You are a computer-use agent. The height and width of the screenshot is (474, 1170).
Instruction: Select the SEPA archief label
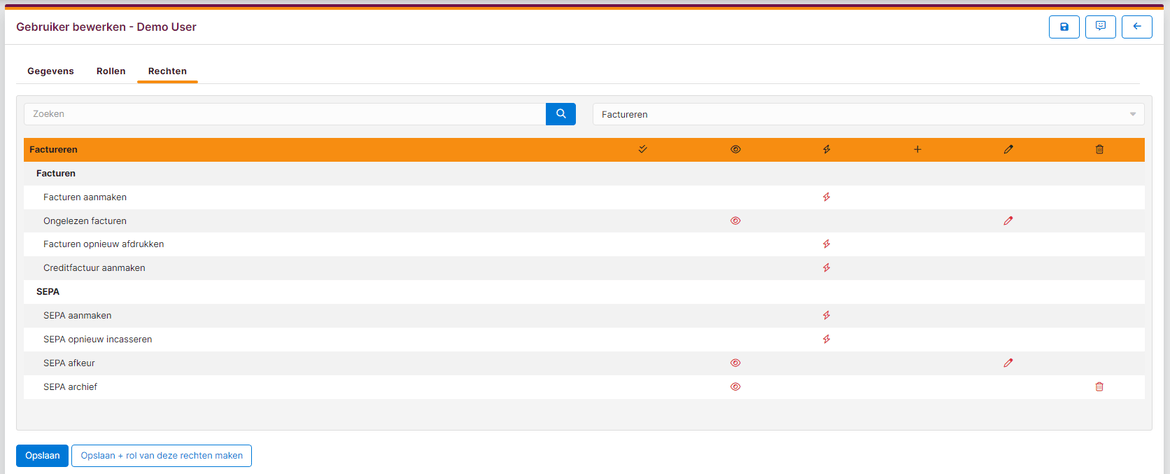pos(71,387)
